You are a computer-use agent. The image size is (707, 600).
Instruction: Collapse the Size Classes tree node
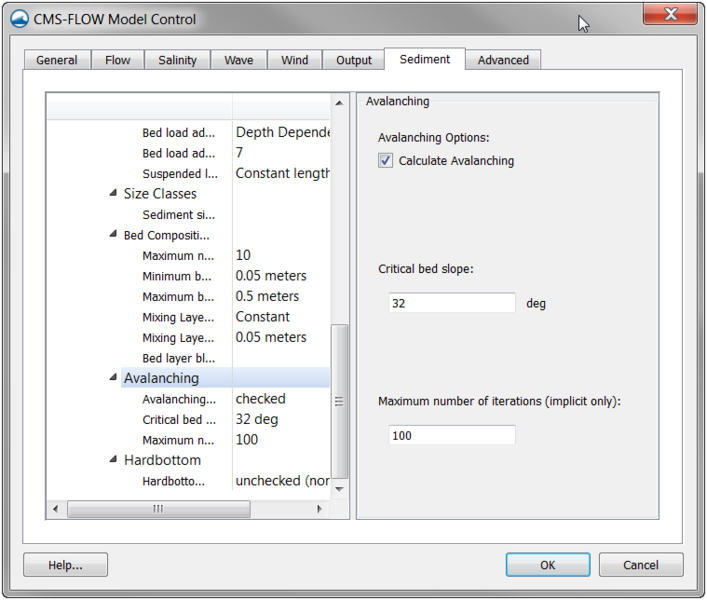(x=113, y=193)
